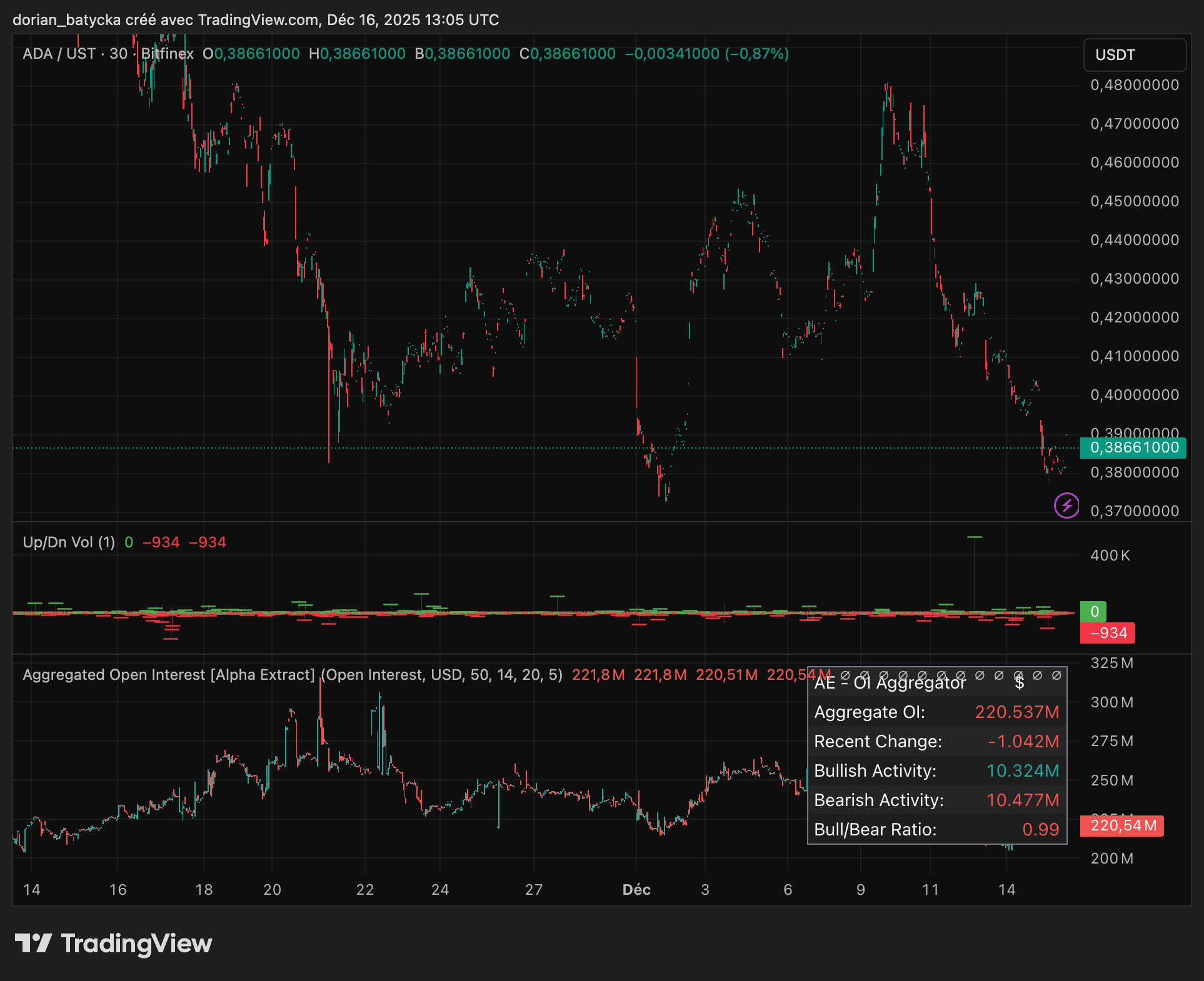The width and height of the screenshot is (1204, 981).
Task: Click the 400K volume scale label
Action: (1110, 555)
